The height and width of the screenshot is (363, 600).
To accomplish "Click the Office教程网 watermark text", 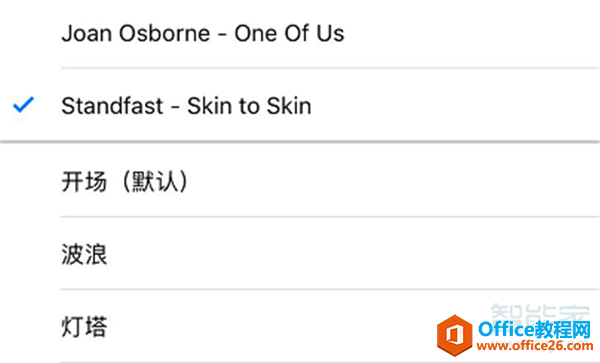I will 534,330.
